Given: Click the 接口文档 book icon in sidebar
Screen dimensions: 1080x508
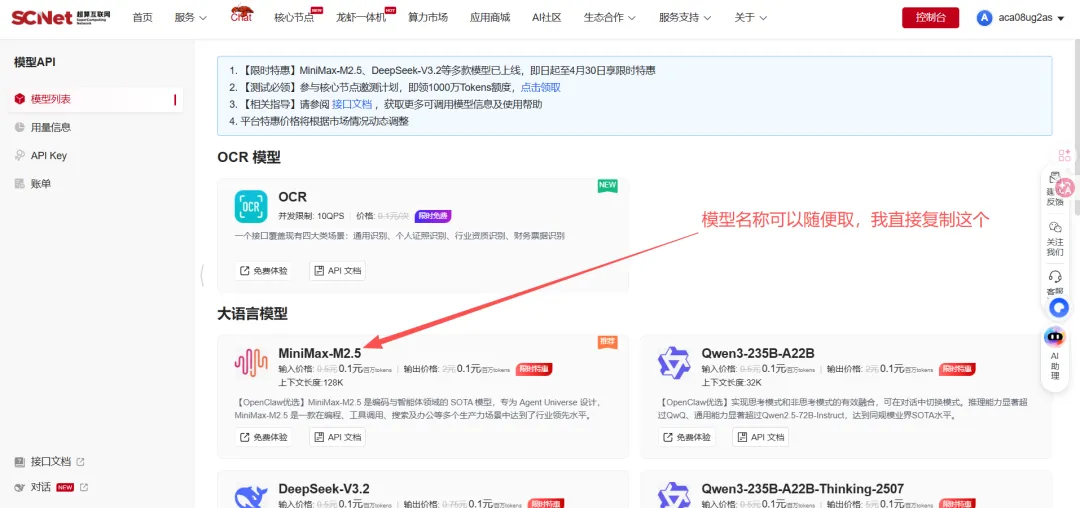Looking at the screenshot, I should [x=20, y=461].
